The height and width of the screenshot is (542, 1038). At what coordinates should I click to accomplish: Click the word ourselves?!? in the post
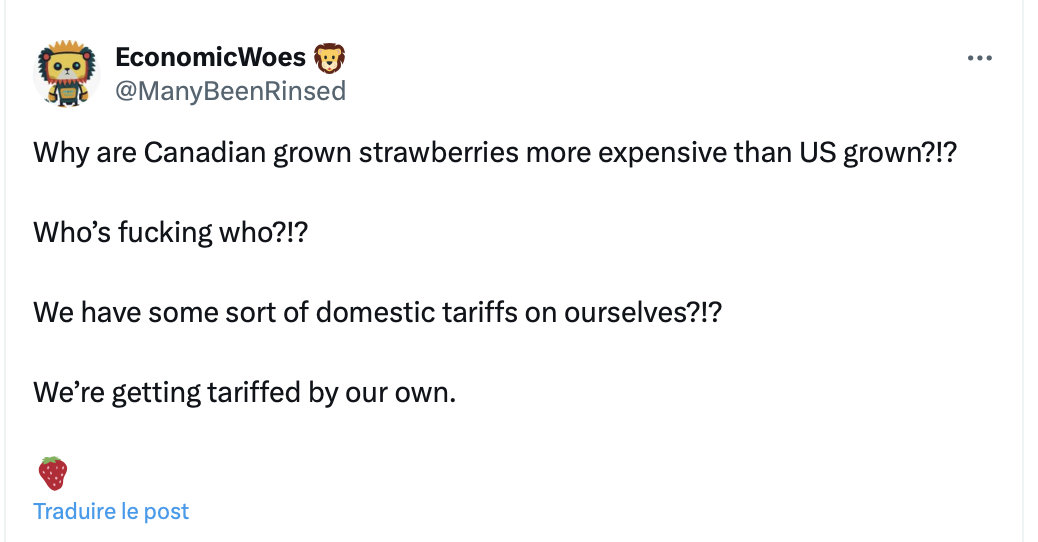[643, 312]
